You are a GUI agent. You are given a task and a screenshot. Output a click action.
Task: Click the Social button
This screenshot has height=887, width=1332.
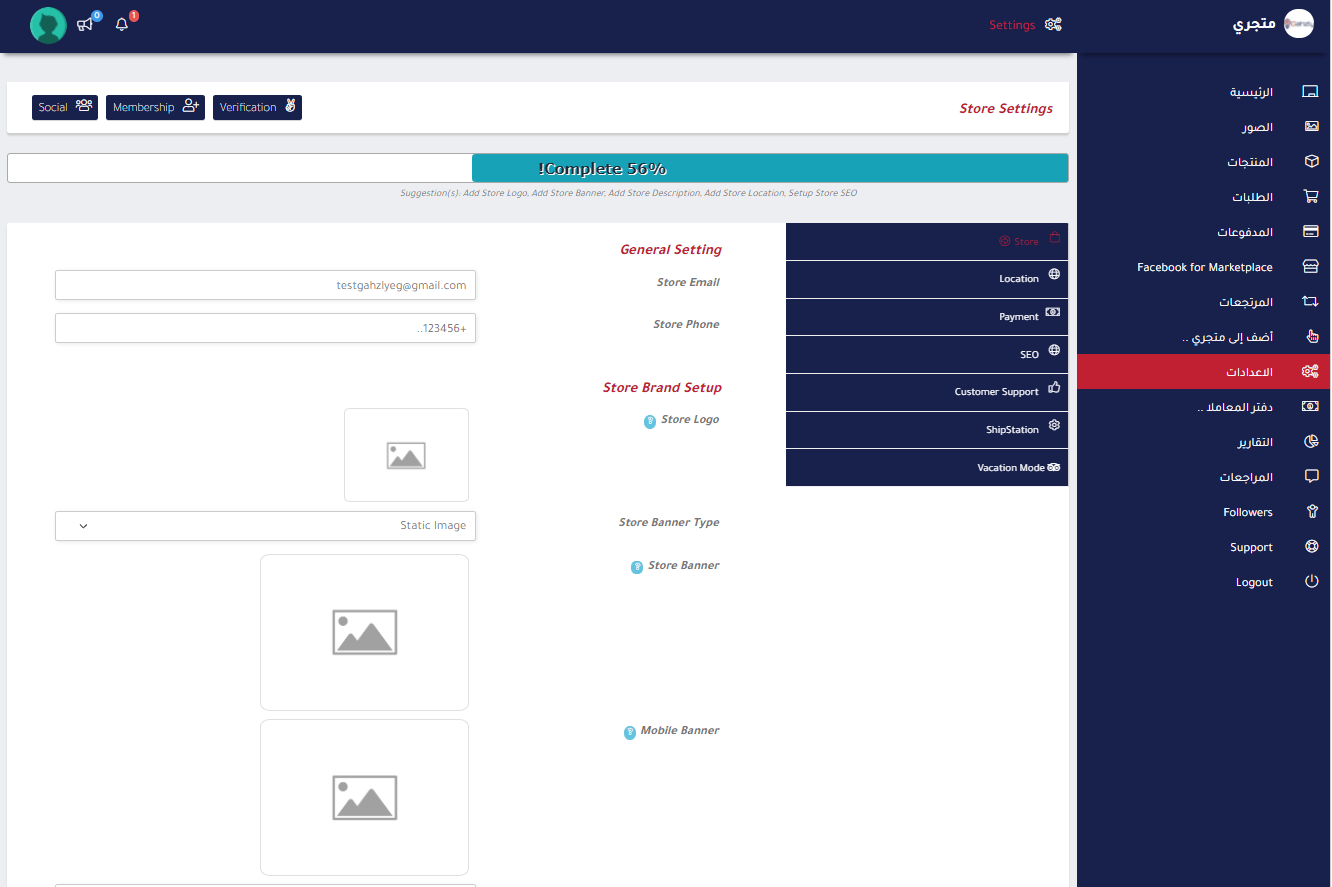pyautogui.click(x=65, y=107)
